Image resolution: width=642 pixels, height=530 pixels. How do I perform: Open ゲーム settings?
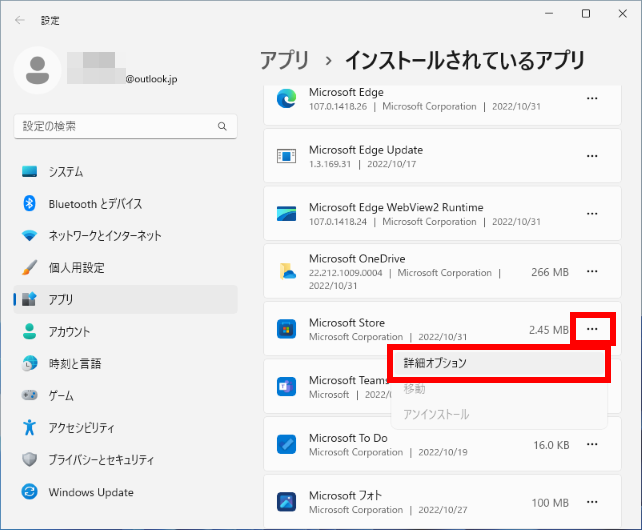(125, 396)
